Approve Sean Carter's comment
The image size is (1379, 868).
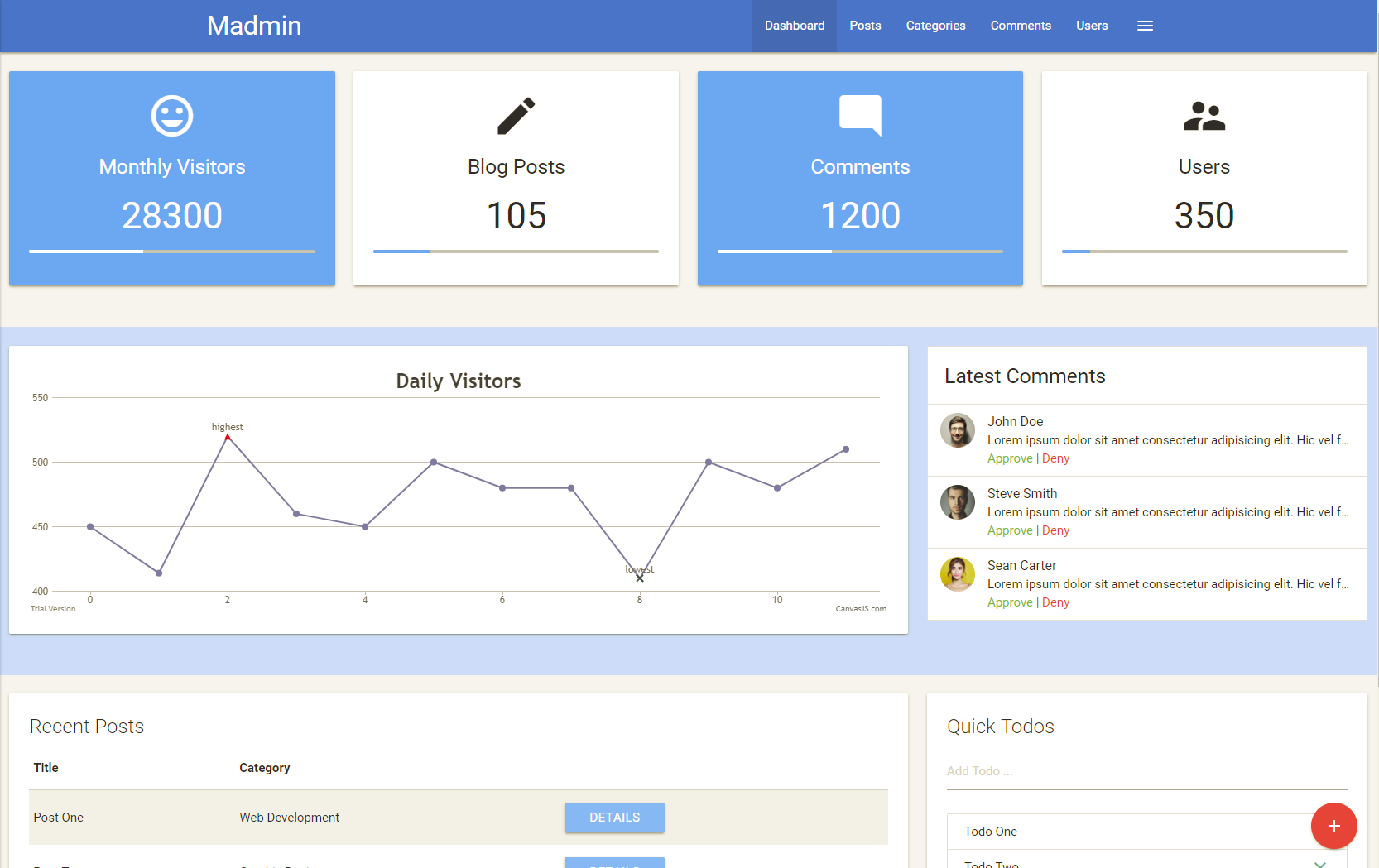1010,602
